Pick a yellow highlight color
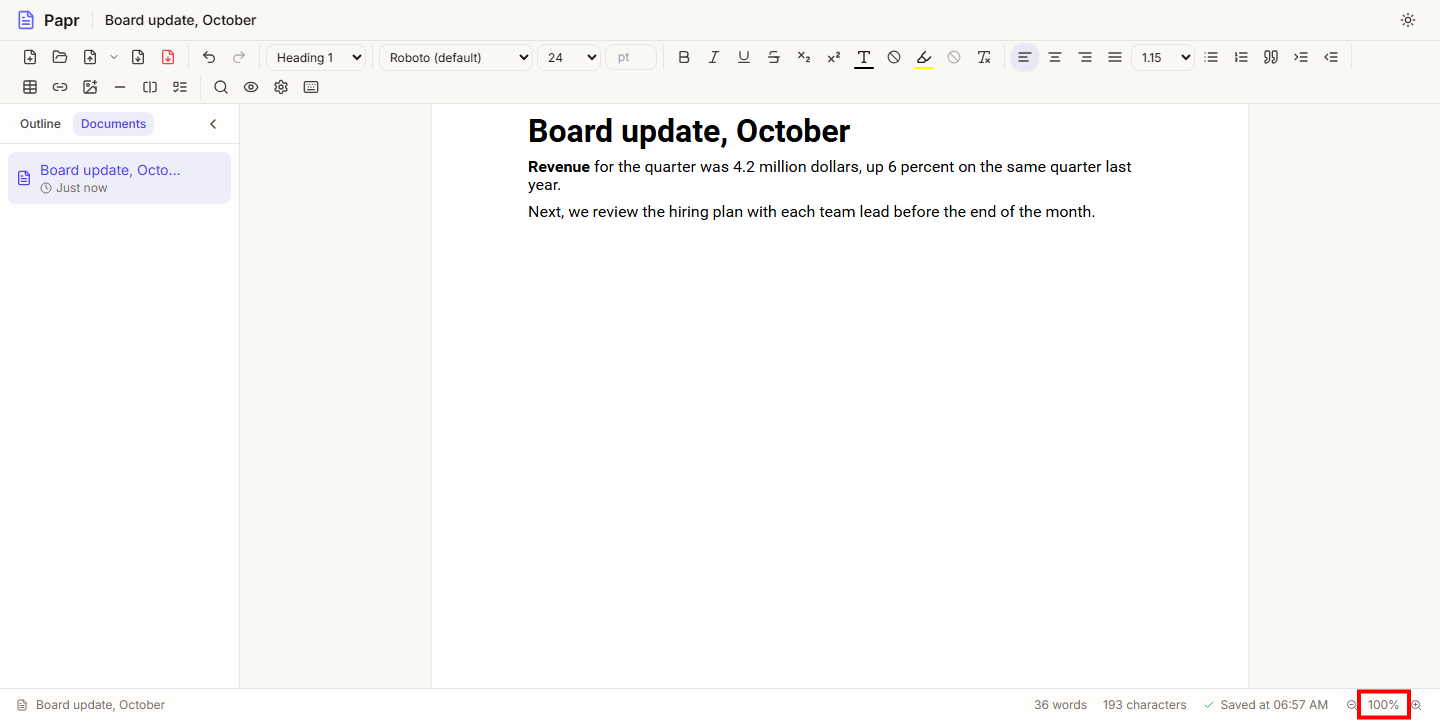 924,57
